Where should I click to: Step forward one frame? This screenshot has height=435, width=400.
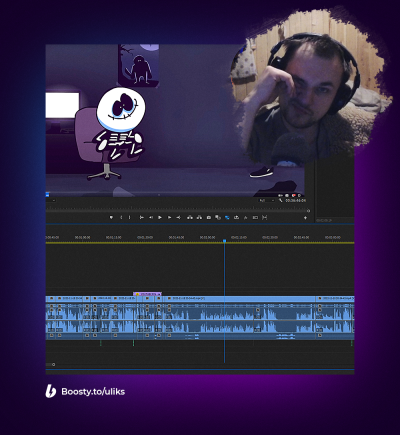pos(169,217)
